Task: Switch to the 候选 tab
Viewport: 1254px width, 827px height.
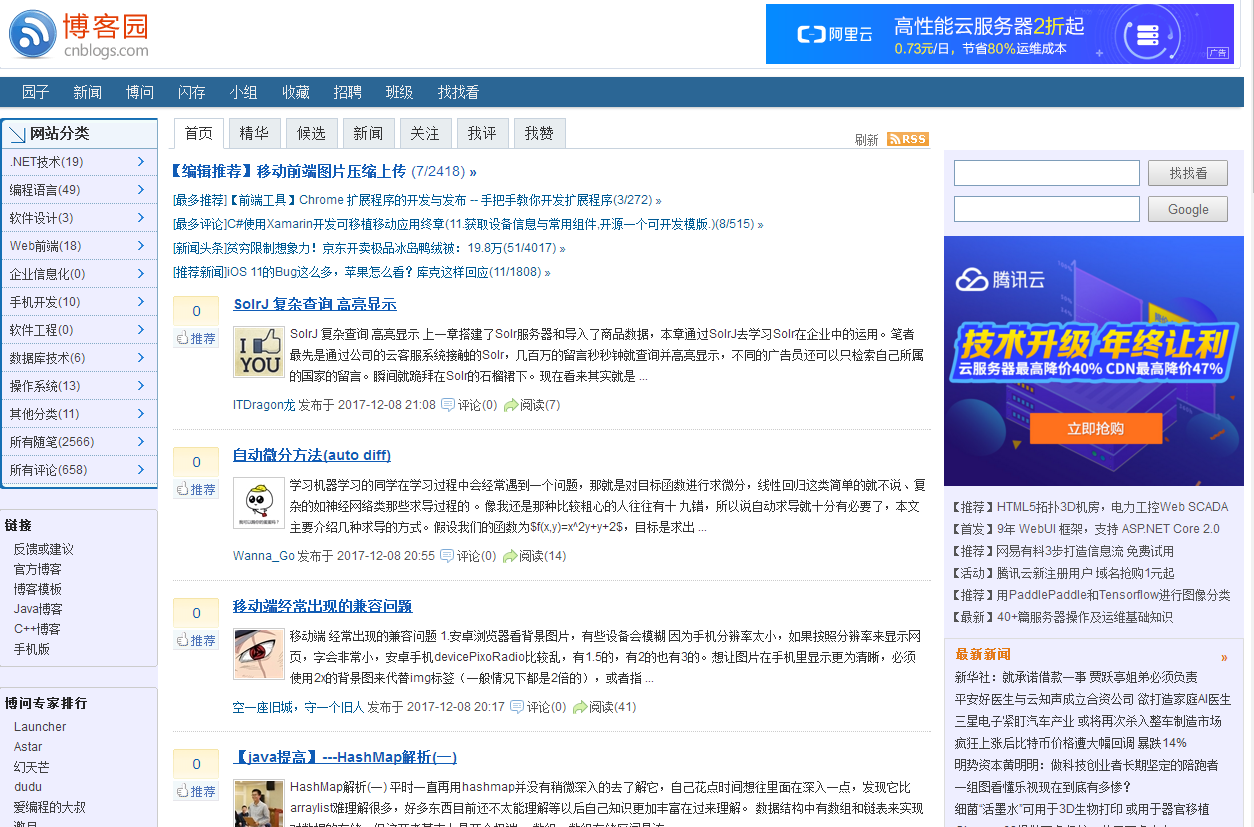Action: pyautogui.click(x=311, y=133)
